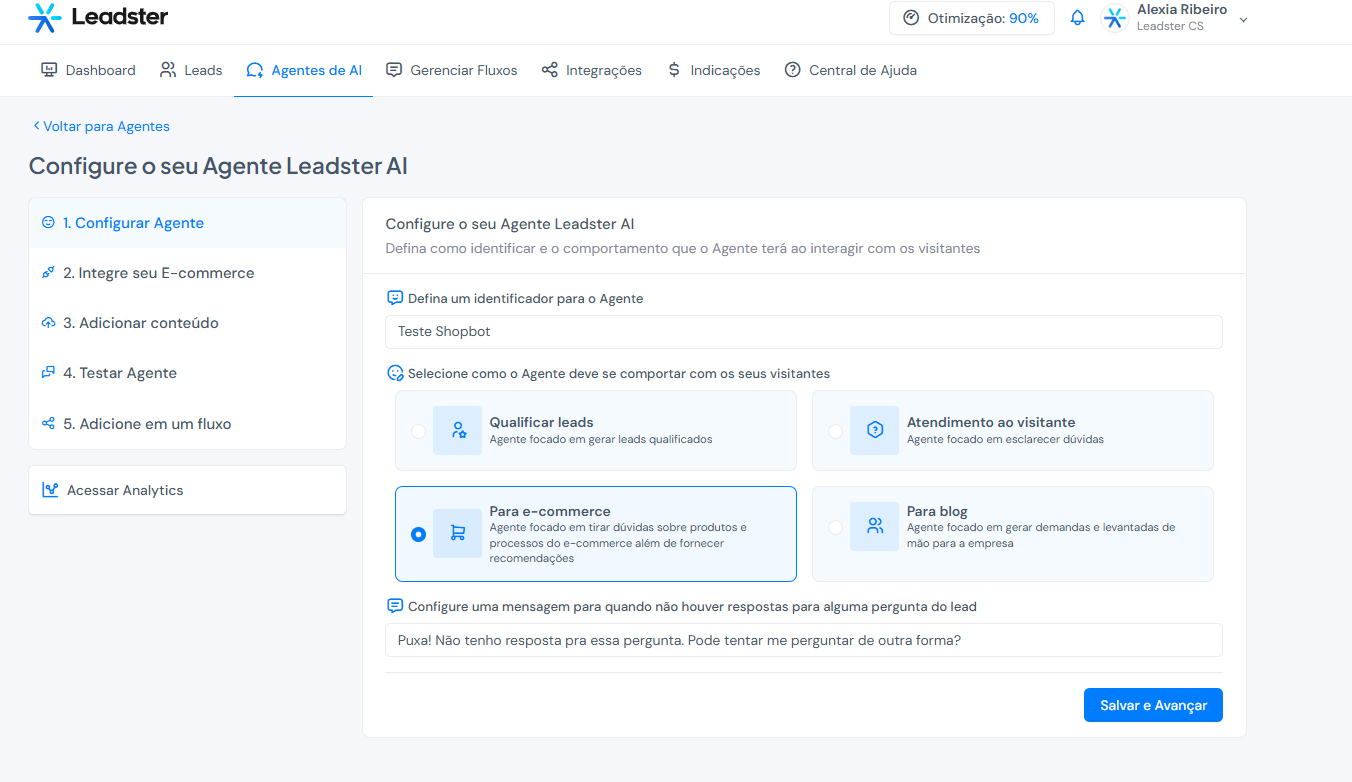Screen dimensions: 1352x782
Task: Go to step 3. Adicionar conteúdo
Action: click(x=188, y=323)
